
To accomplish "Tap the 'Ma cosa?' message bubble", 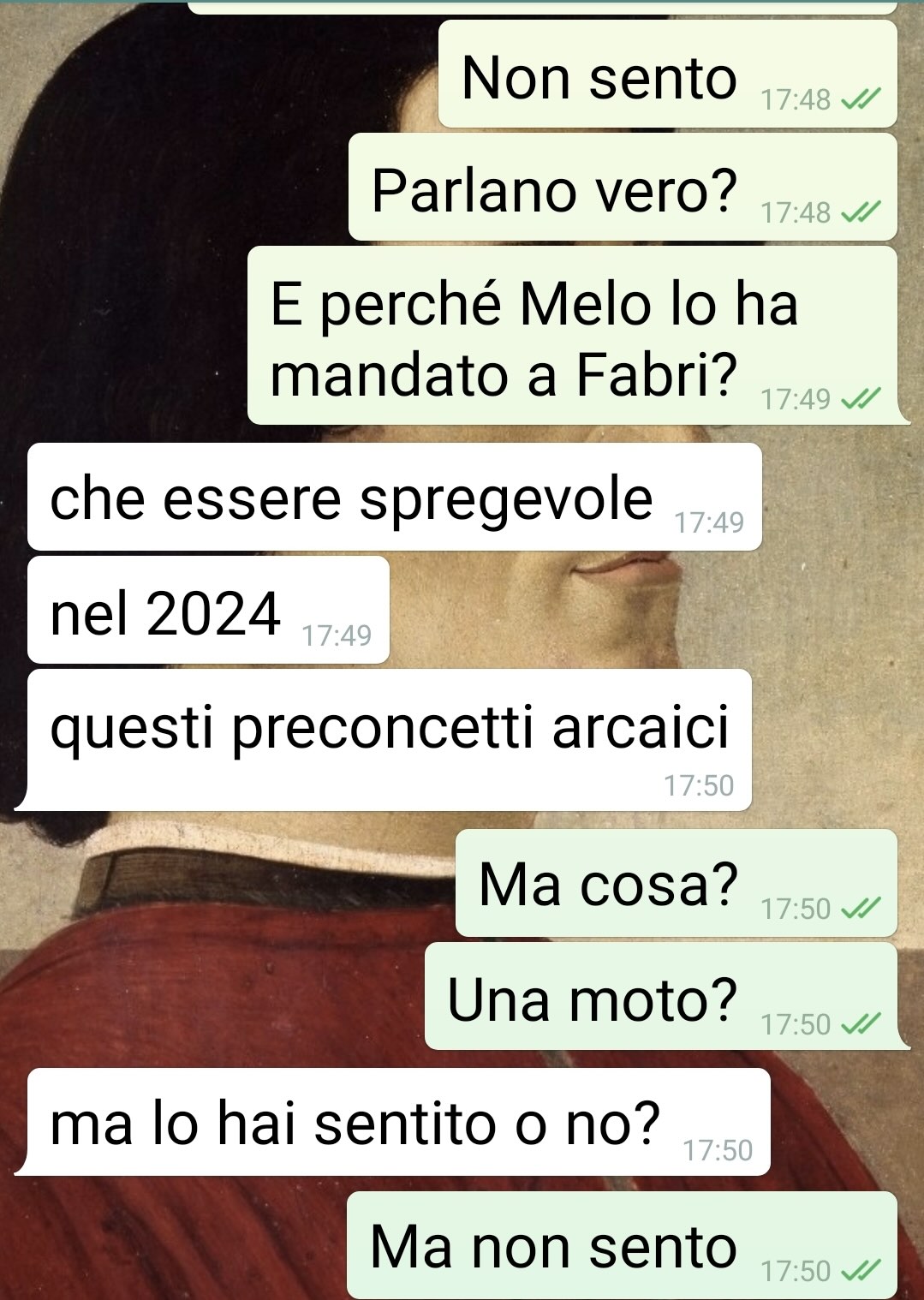I will click(676, 883).
